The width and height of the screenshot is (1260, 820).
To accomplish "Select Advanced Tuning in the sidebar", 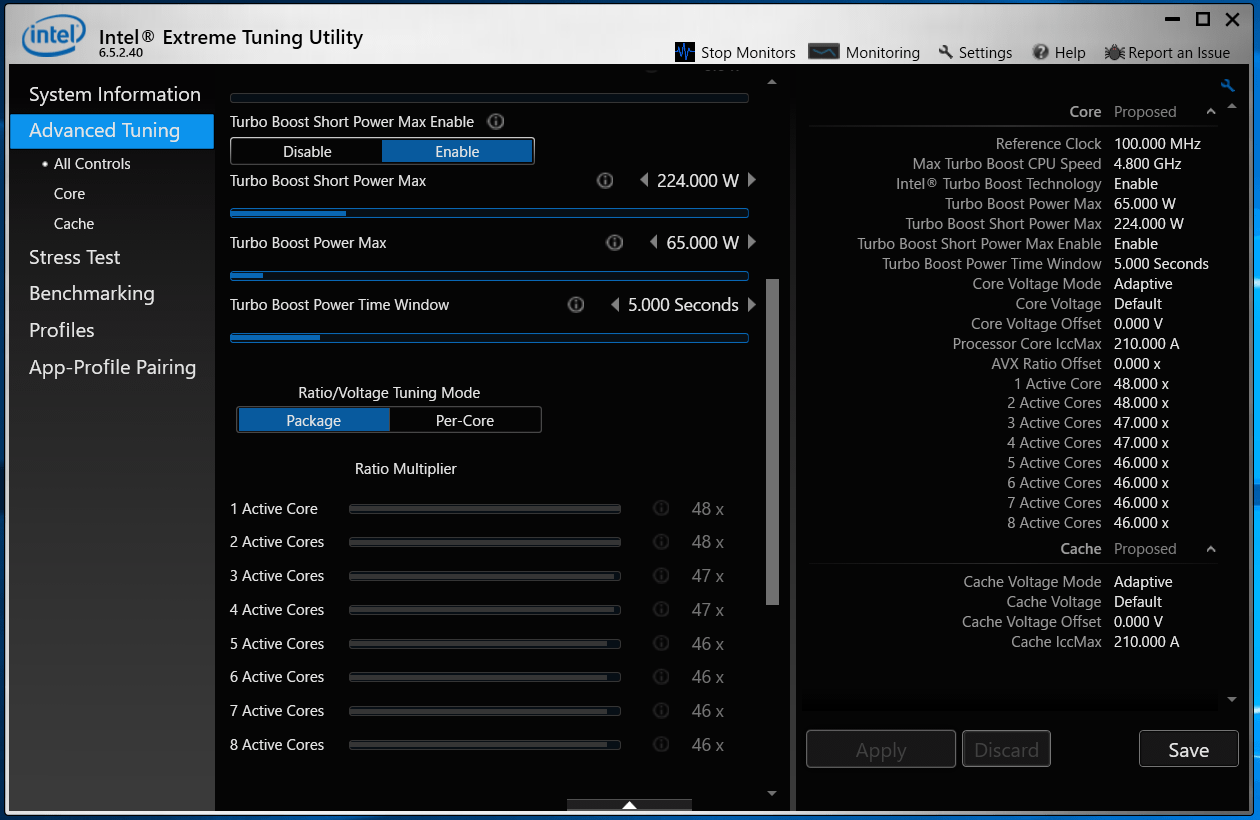I will pyautogui.click(x=112, y=131).
